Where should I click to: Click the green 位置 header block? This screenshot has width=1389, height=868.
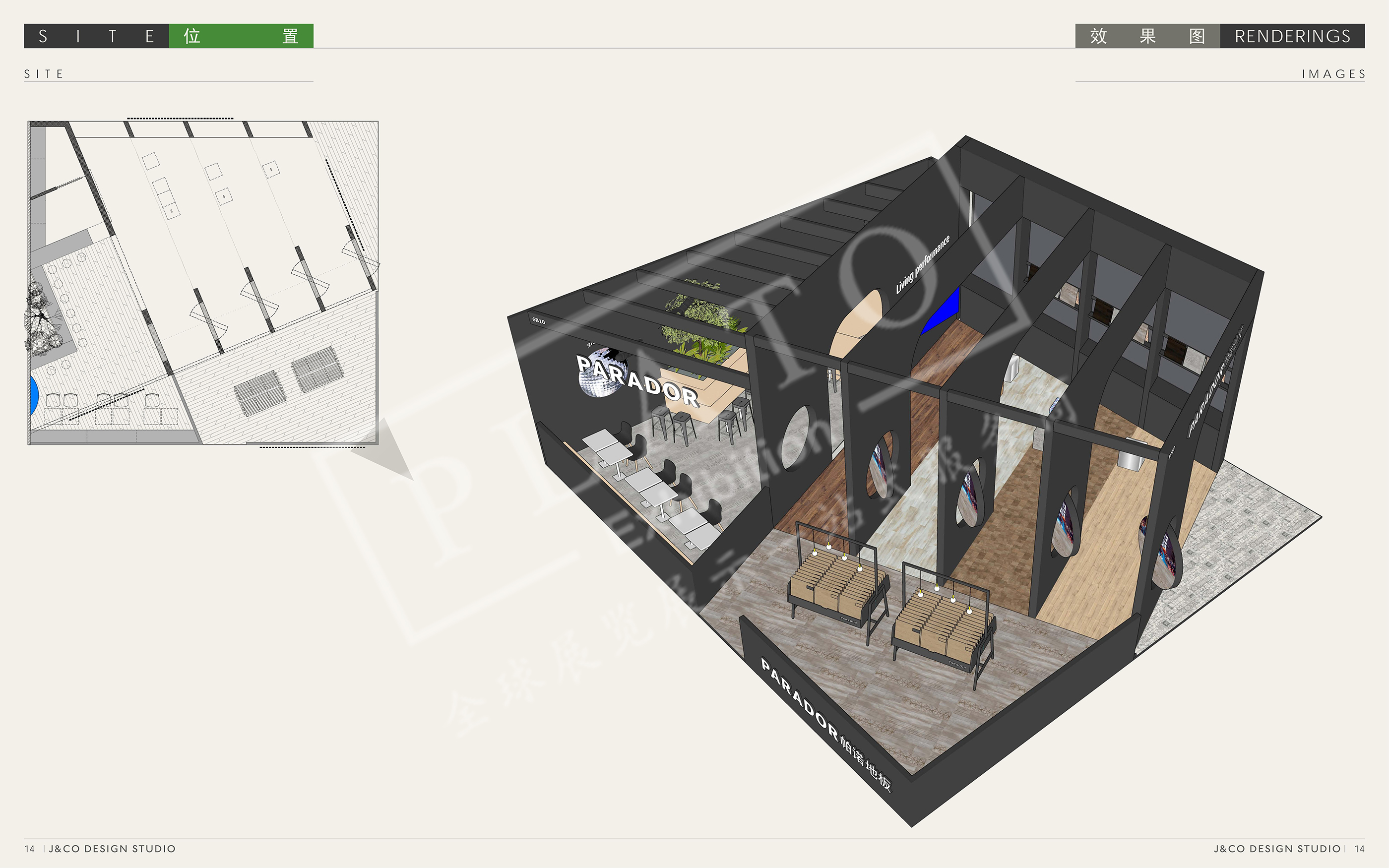click(x=241, y=36)
